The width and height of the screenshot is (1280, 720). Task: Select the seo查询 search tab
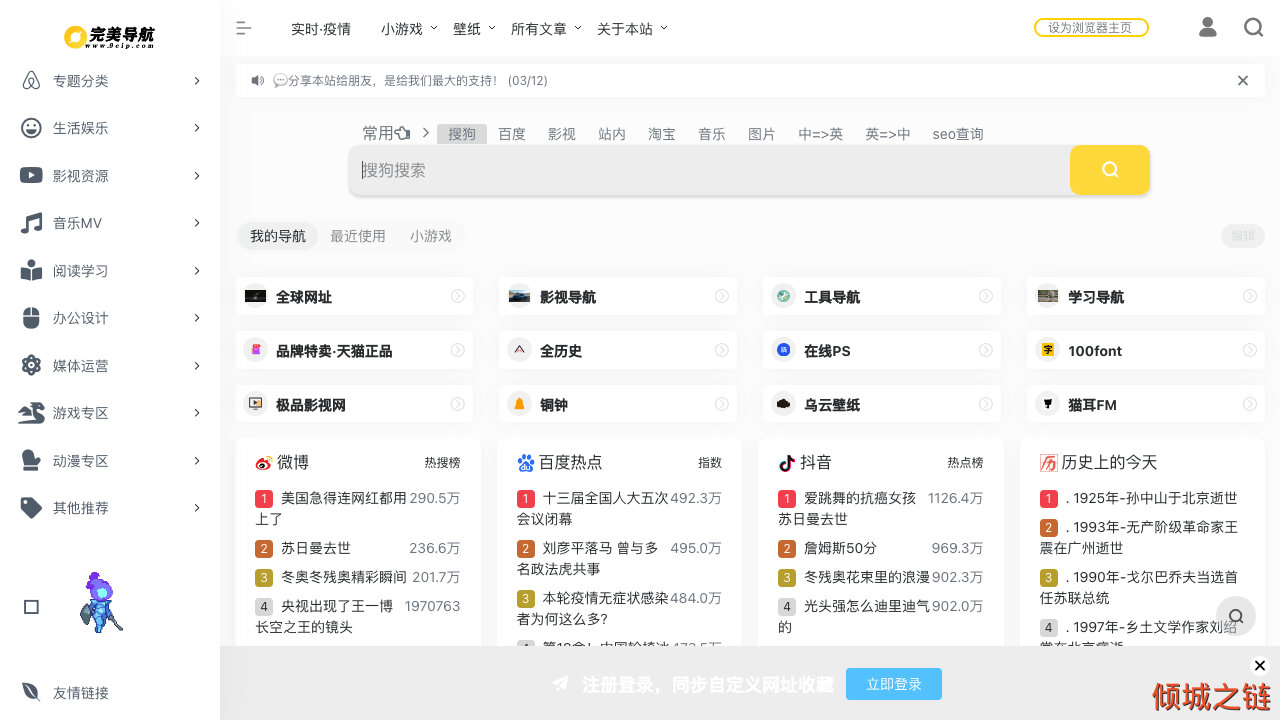pyautogui.click(x=958, y=133)
